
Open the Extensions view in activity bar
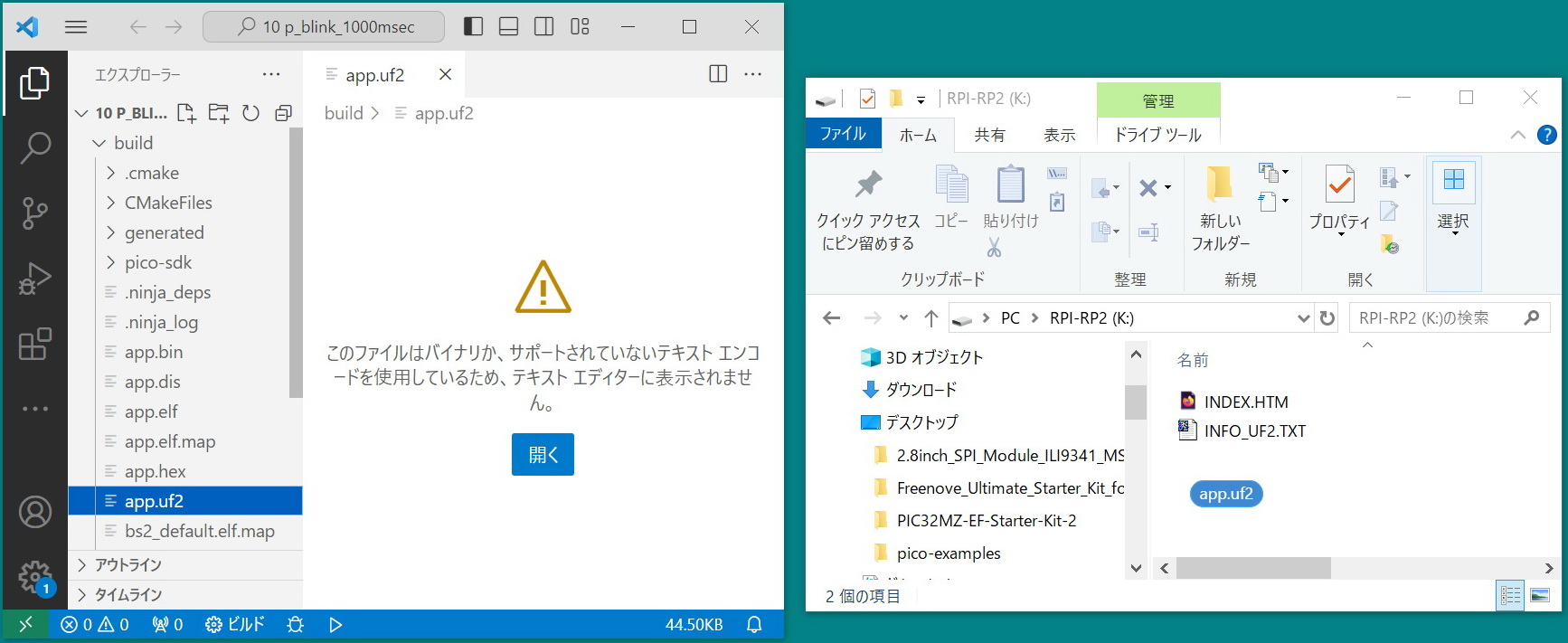pos(34,345)
